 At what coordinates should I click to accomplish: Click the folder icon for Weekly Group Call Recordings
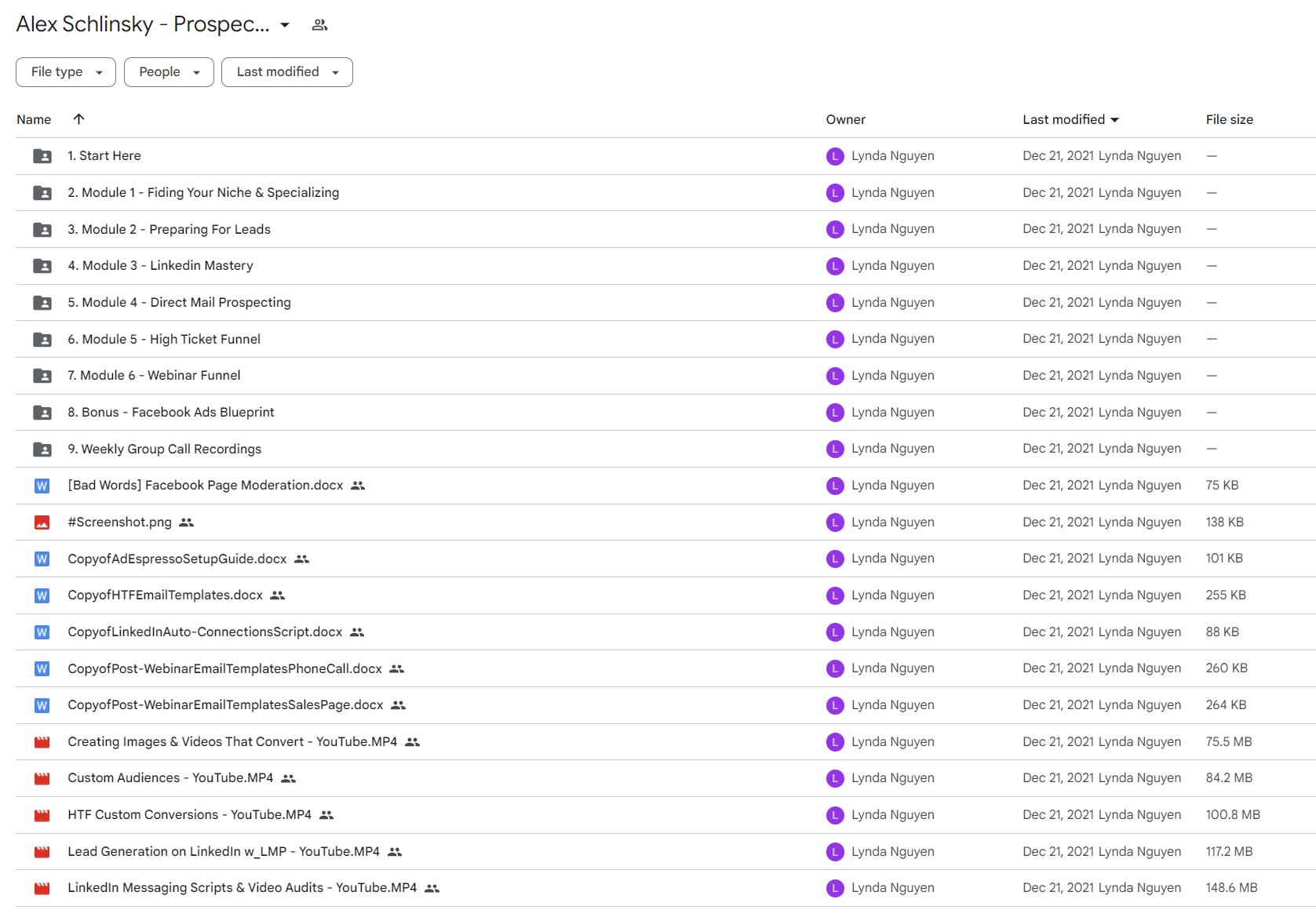click(42, 450)
